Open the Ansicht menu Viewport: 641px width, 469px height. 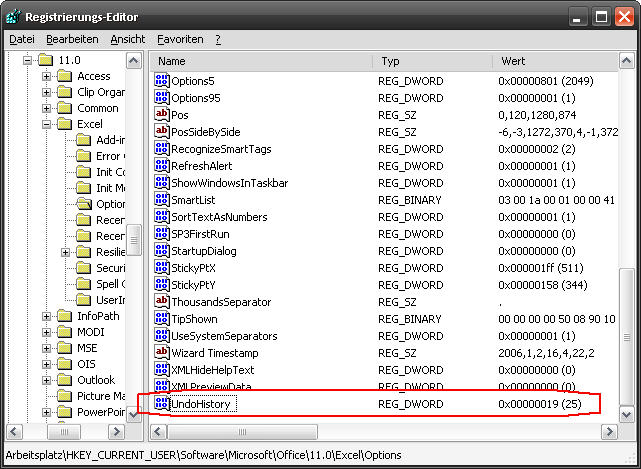coord(128,39)
